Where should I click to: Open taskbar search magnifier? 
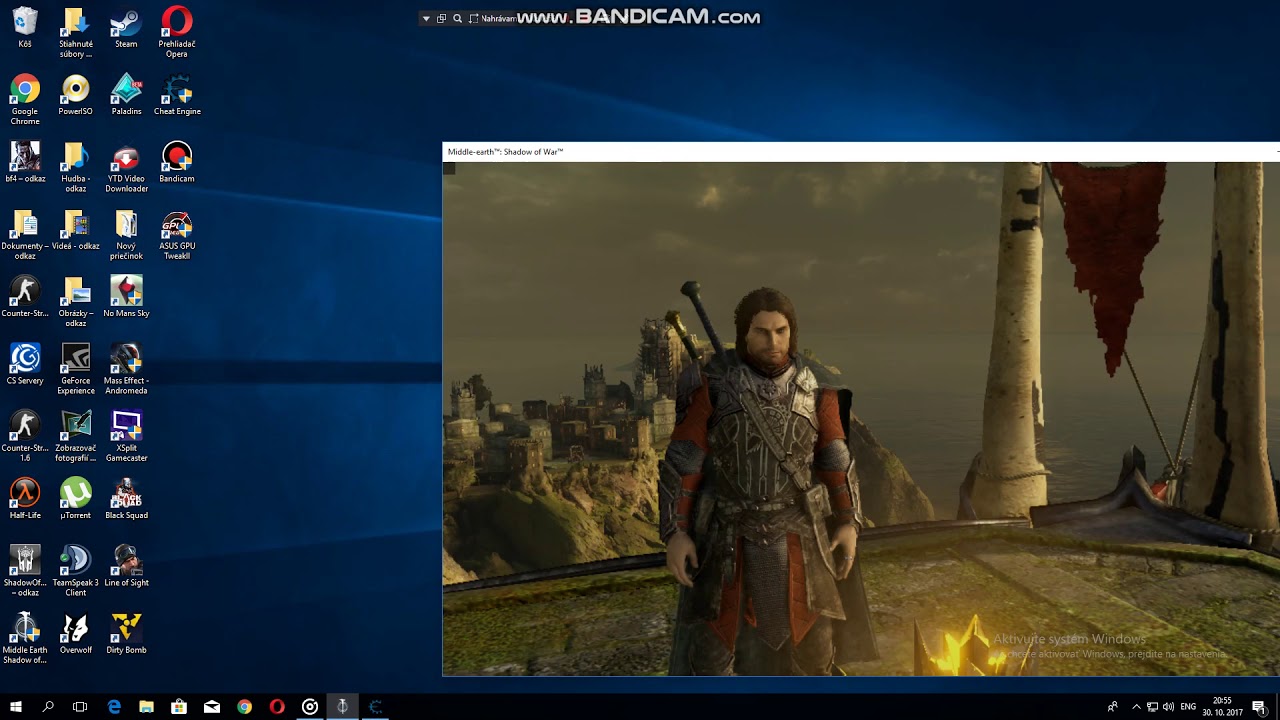48,706
